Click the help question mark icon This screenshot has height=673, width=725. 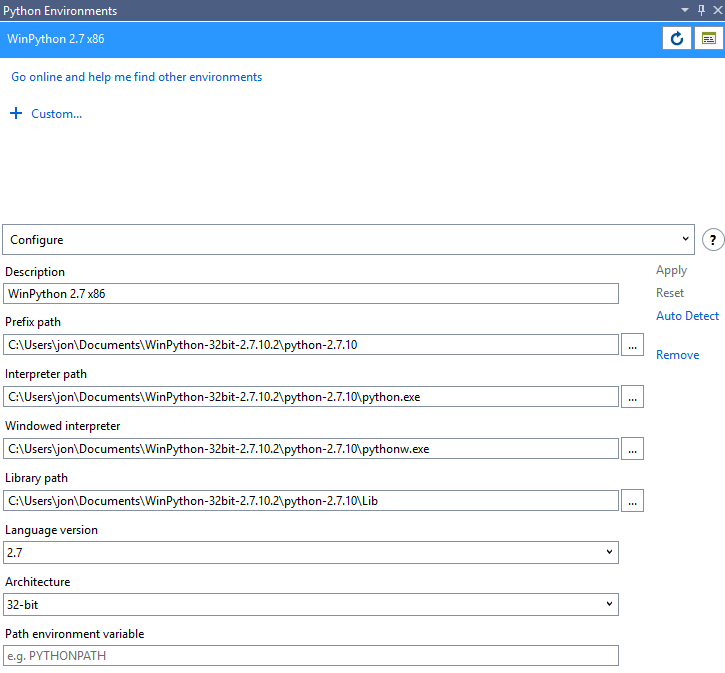712,240
